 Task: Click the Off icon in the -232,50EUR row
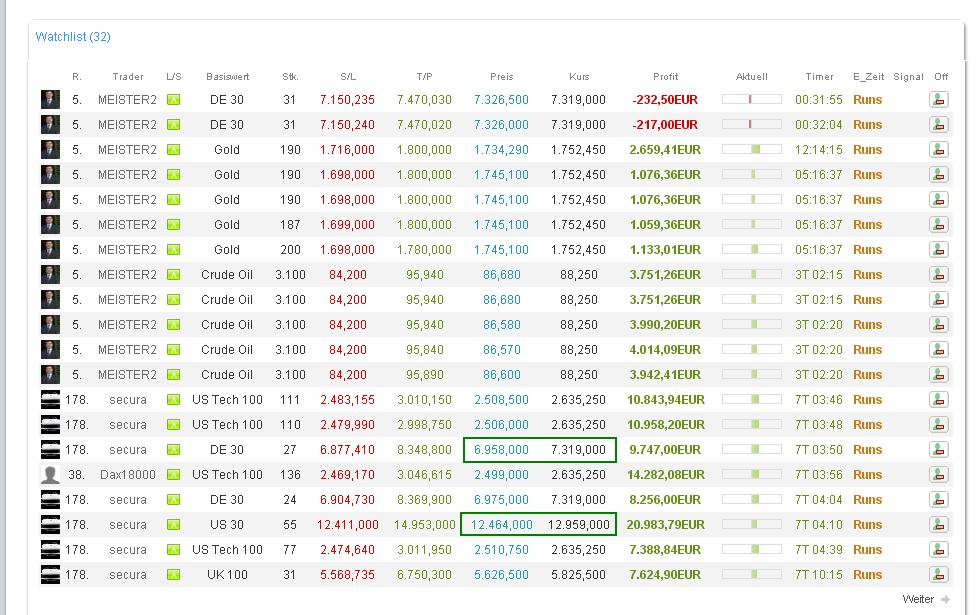[938, 100]
